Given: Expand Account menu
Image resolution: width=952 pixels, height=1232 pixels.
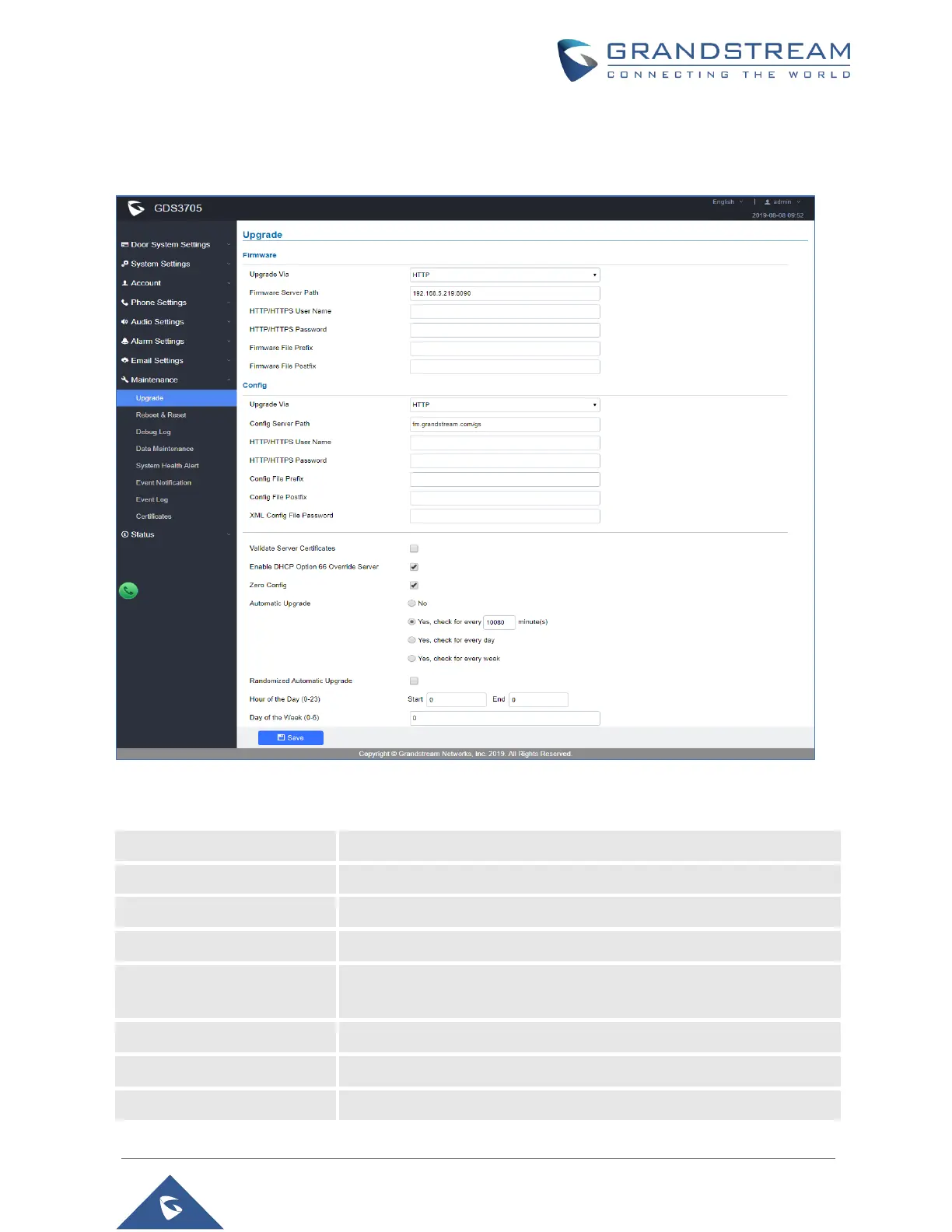Looking at the screenshot, I should [x=177, y=283].
